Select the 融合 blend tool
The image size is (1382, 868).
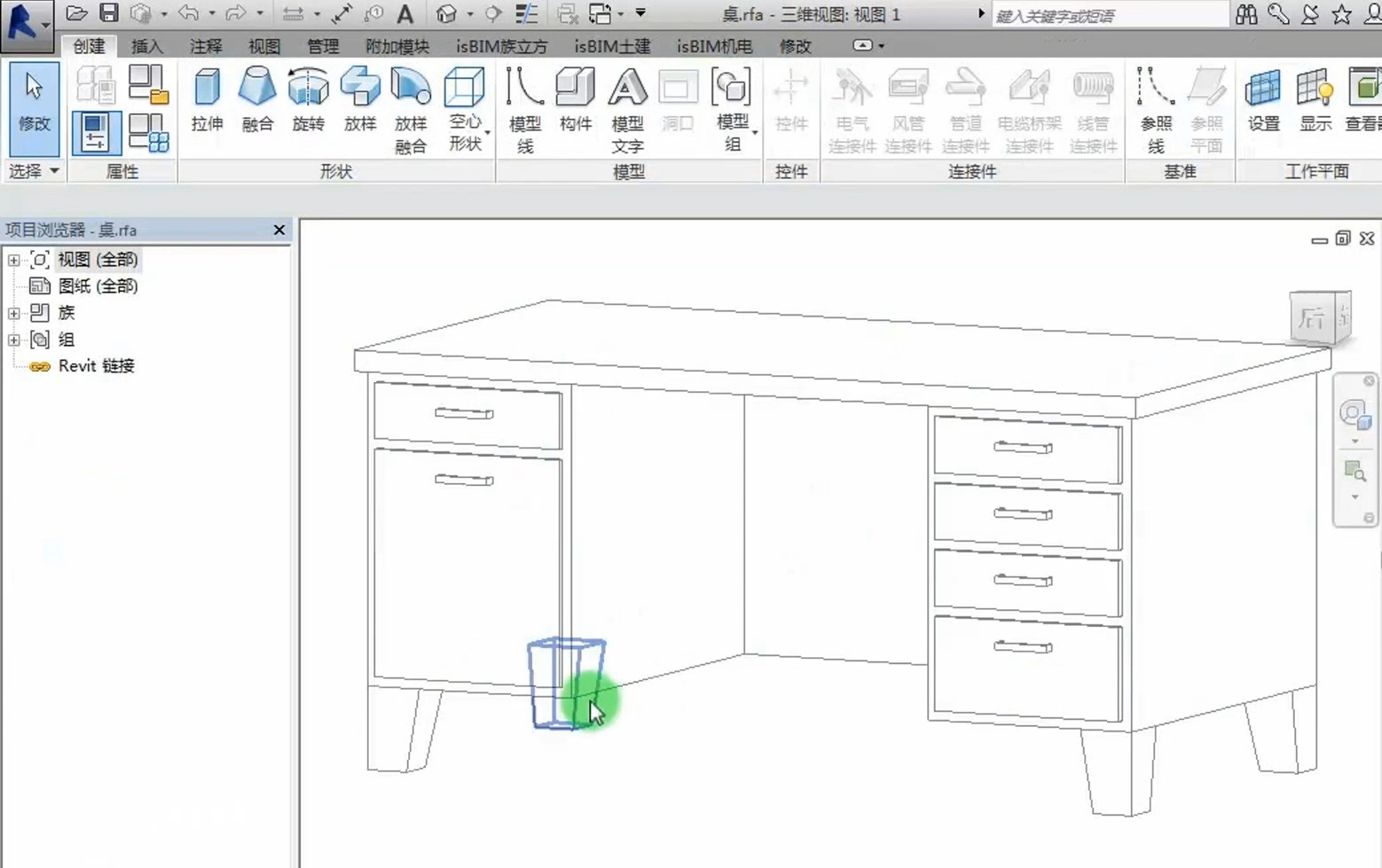(257, 100)
